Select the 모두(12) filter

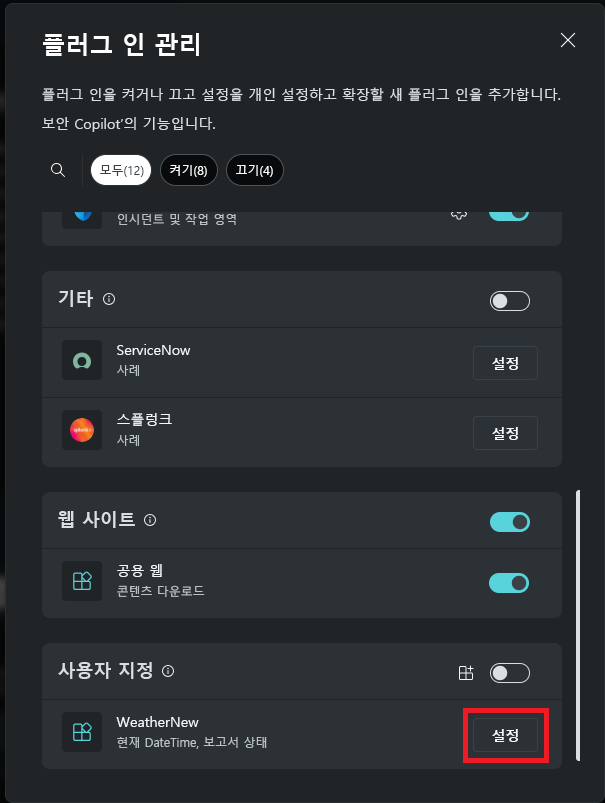coord(120,170)
